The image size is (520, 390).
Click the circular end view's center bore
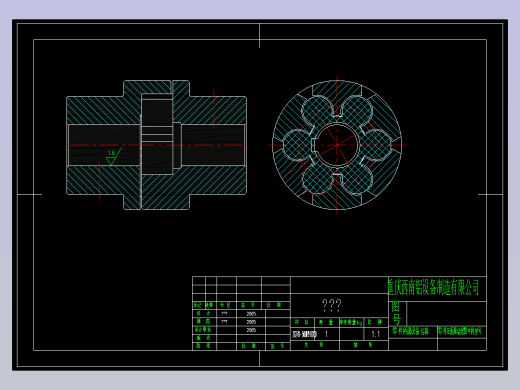tap(337, 145)
